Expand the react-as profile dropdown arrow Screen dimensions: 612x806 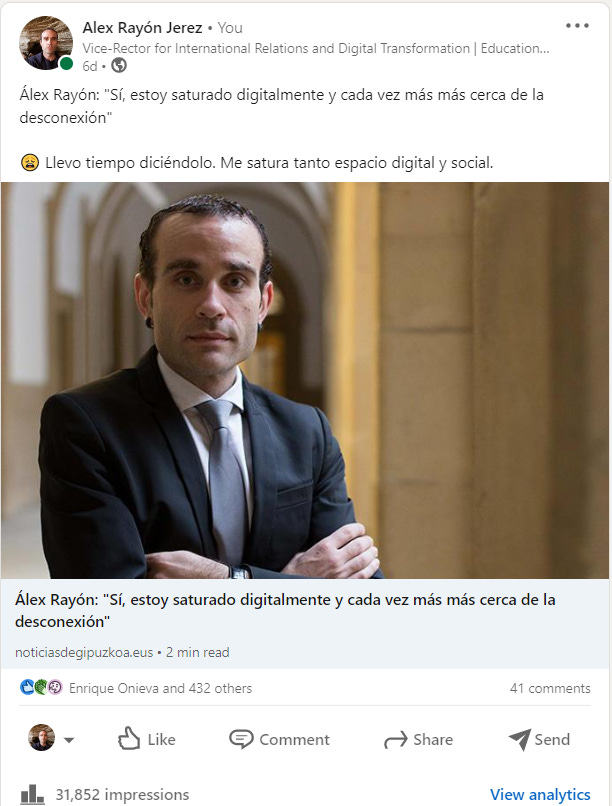[x=69, y=740]
